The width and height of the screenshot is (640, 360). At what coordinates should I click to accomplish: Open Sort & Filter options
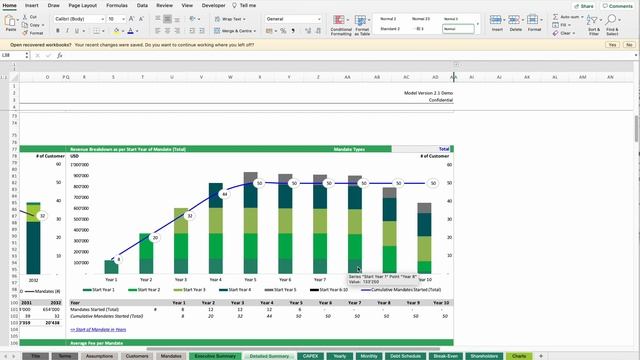593,25
